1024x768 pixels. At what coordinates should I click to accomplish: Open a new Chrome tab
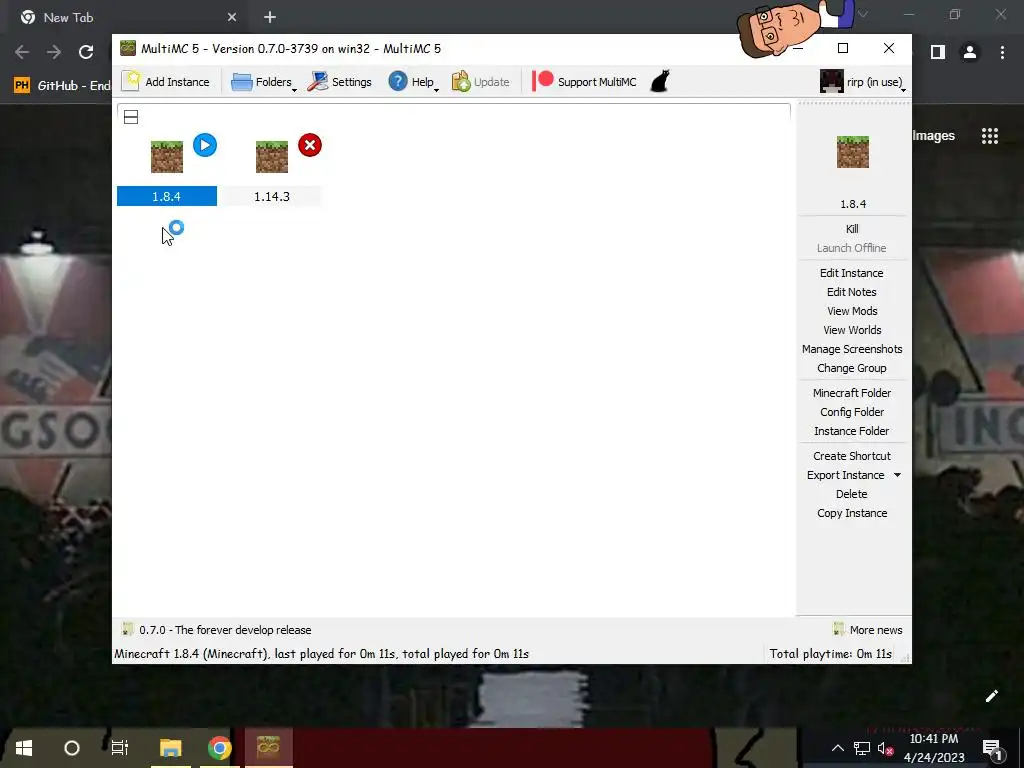coord(270,17)
